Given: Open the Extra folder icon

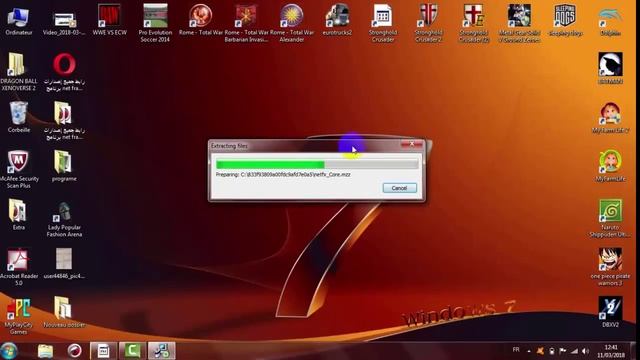Looking at the screenshot, I should [18, 214].
